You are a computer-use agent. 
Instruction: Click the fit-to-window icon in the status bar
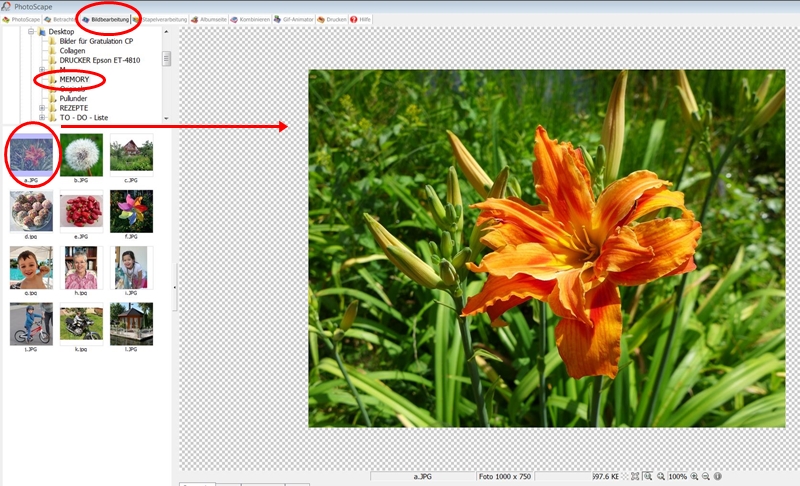(636, 477)
